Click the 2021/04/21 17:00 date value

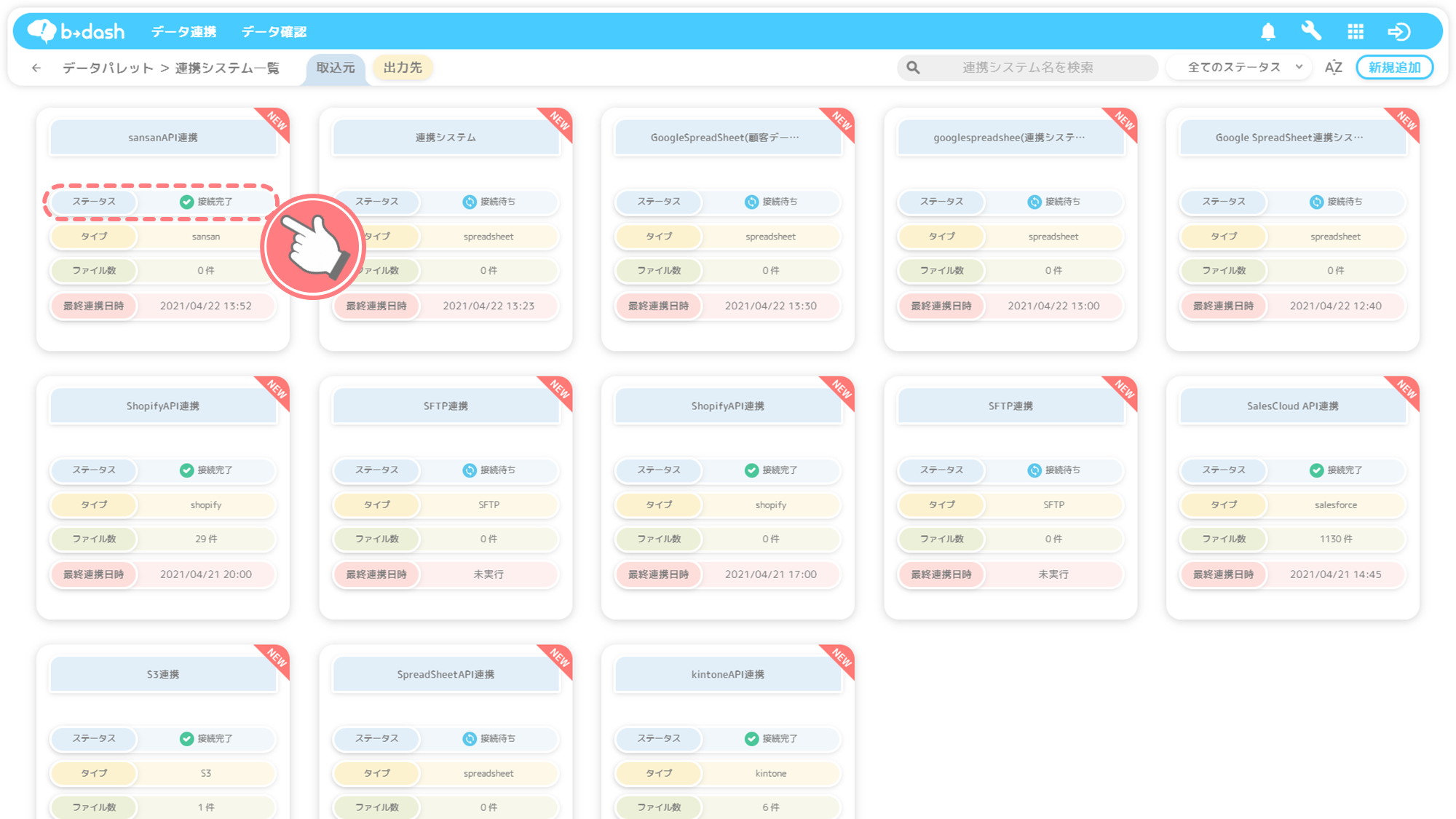click(x=771, y=575)
